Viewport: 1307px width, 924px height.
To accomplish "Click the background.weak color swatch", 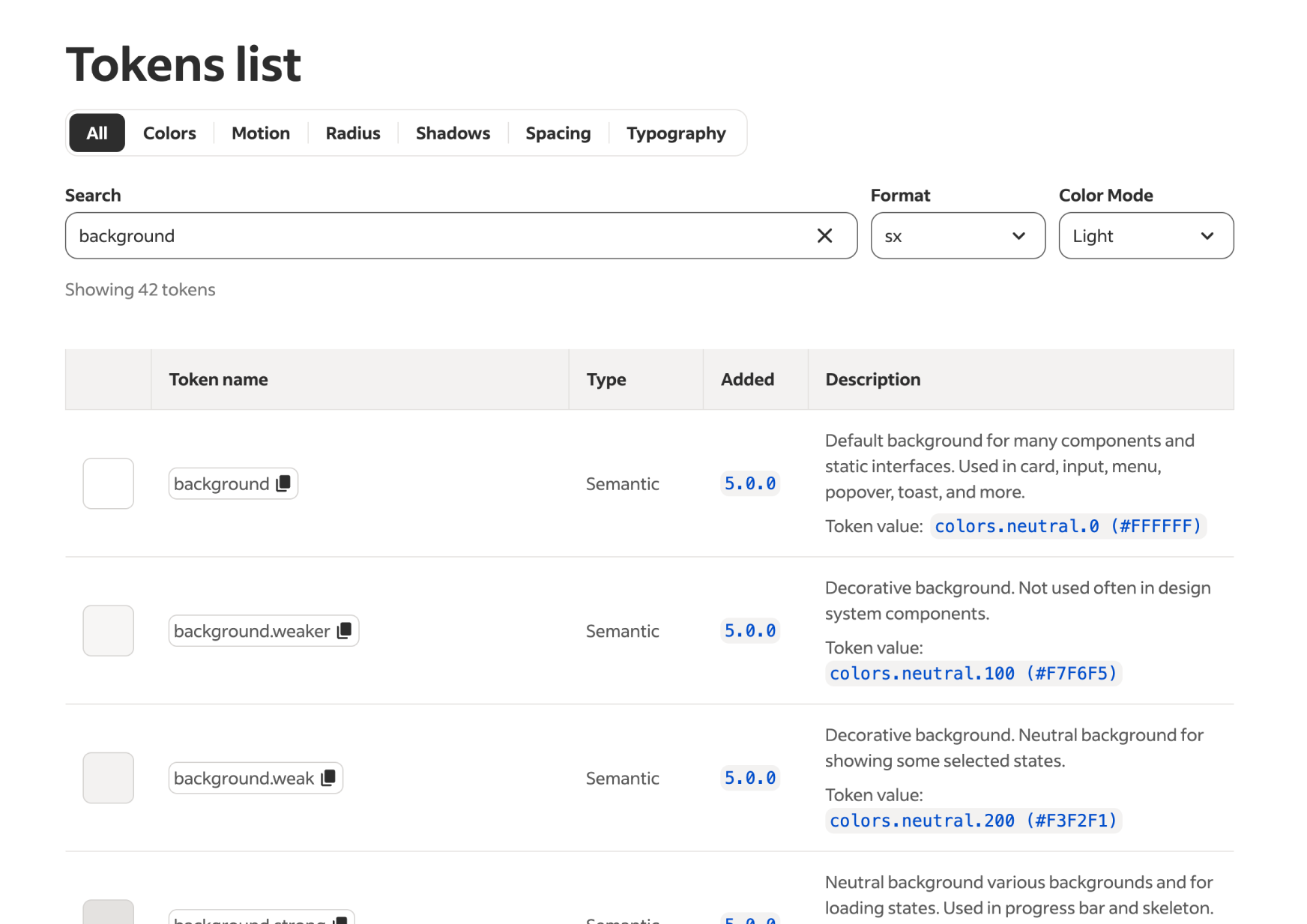I will pyautogui.click(x=109, y=778).
